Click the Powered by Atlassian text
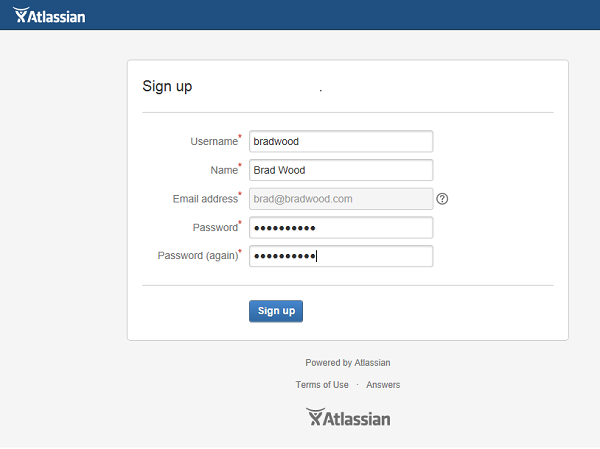This screenshot has width=600, height=449. (347, 363)
